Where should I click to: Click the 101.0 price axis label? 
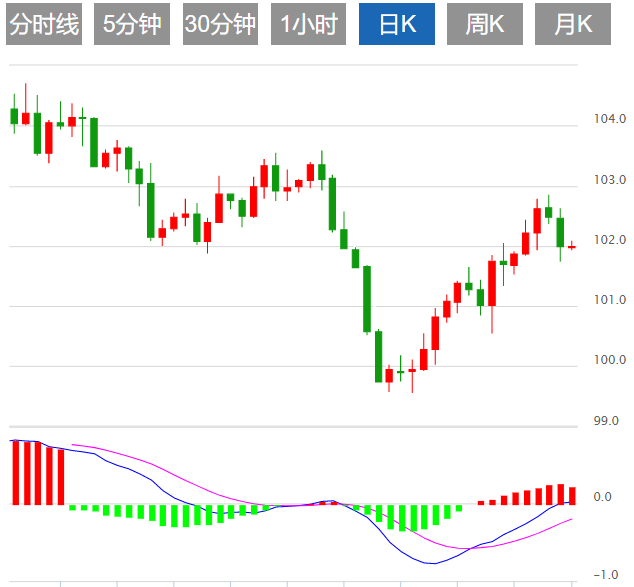[x=610, y=300]
